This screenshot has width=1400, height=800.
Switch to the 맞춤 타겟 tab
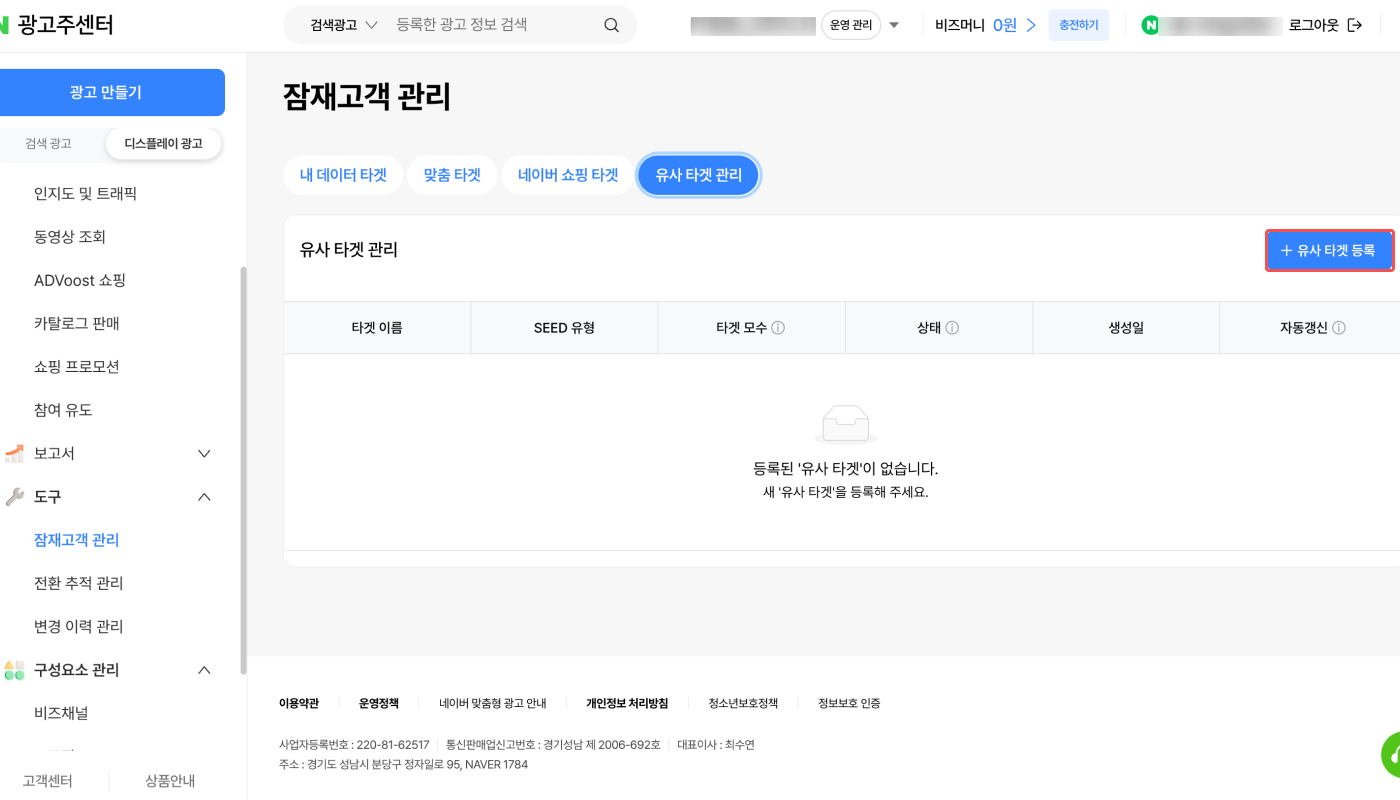[x=452, y=175]
